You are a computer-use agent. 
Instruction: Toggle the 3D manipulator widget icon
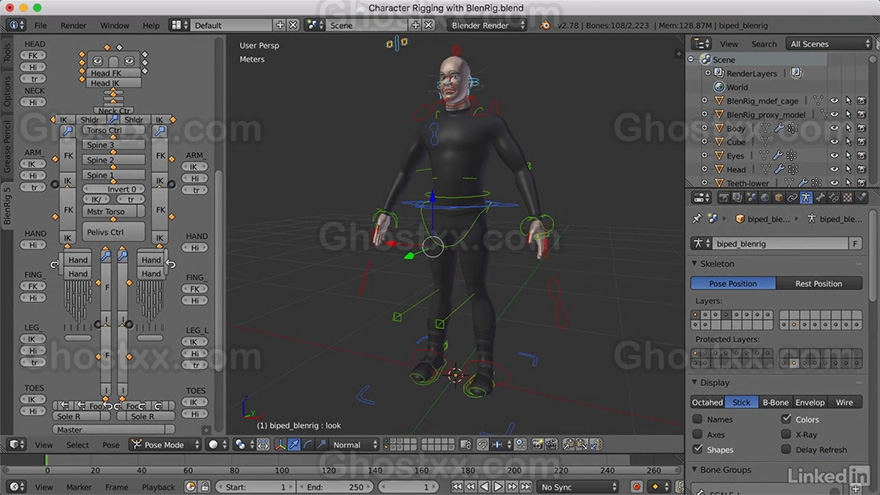[x=280, y=444]
